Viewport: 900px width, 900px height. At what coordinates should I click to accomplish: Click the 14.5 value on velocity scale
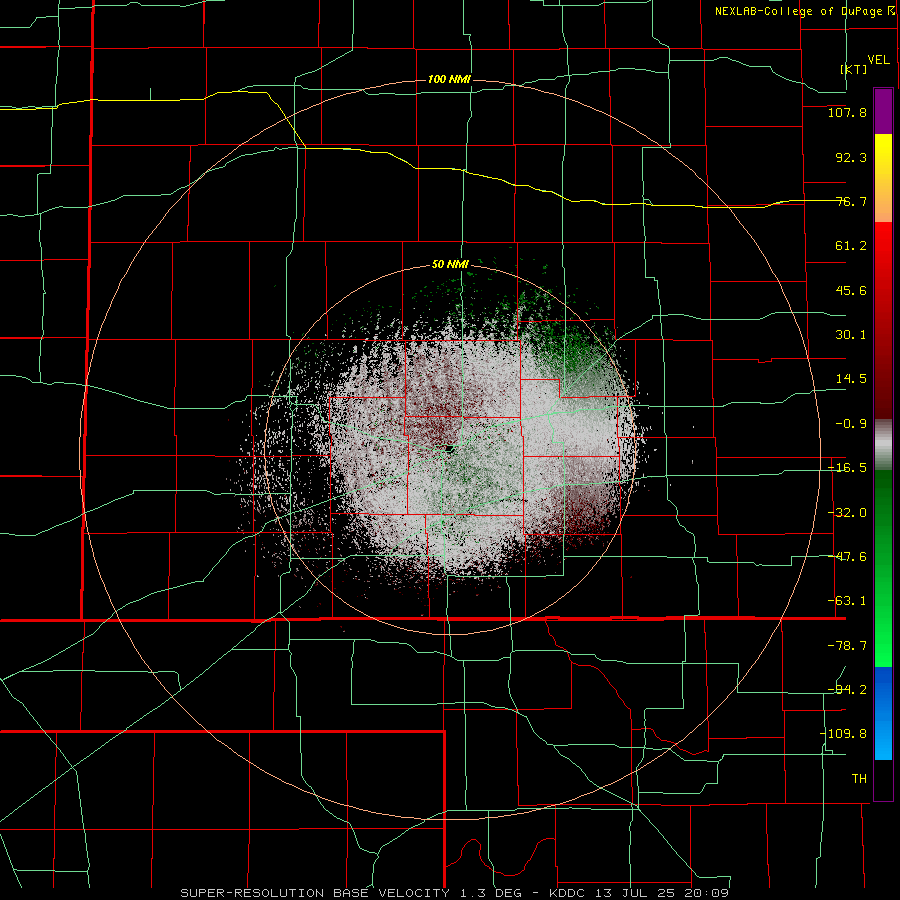(x=851, y=379)
